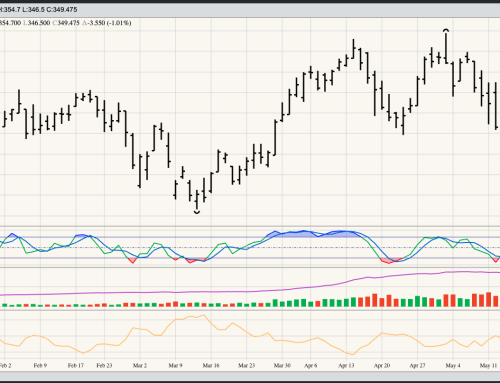Click the Δ-3.550 change value
Image resolution: width=500 pixels, height=383 pixels.
click(x=94, y=23)
